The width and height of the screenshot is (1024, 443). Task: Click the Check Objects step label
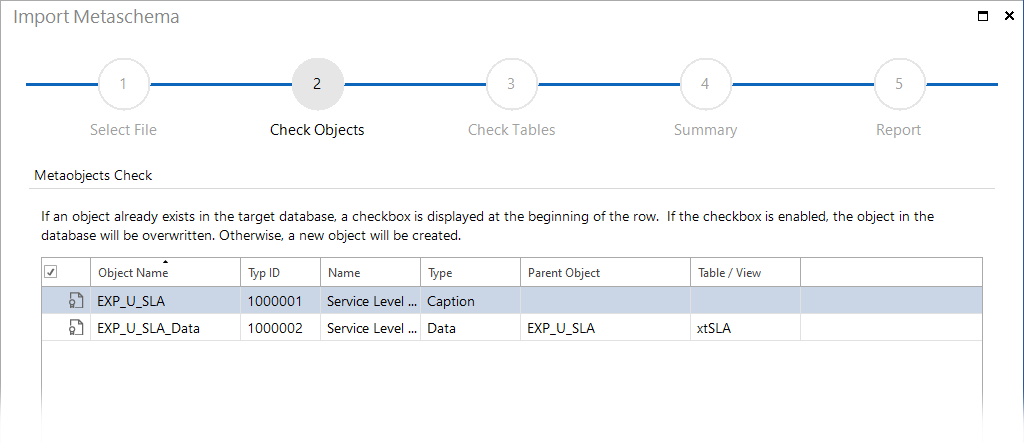click(x=317, y=130)
